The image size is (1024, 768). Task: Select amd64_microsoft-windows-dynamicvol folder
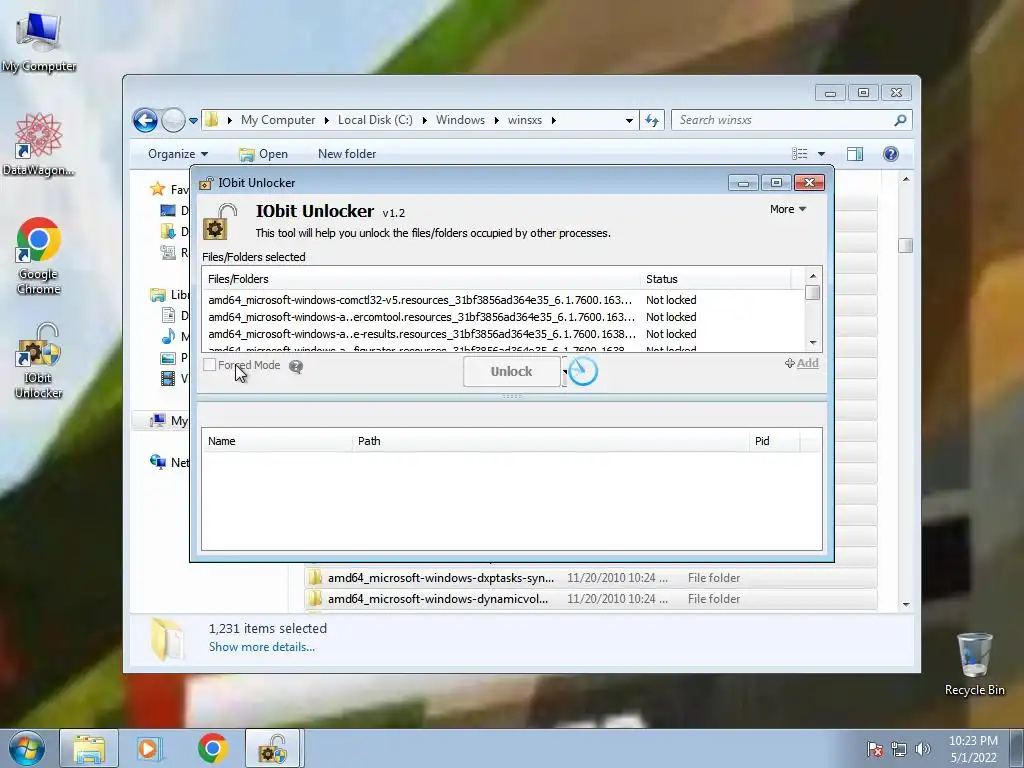pyautogui.click(x=591, y=599)
